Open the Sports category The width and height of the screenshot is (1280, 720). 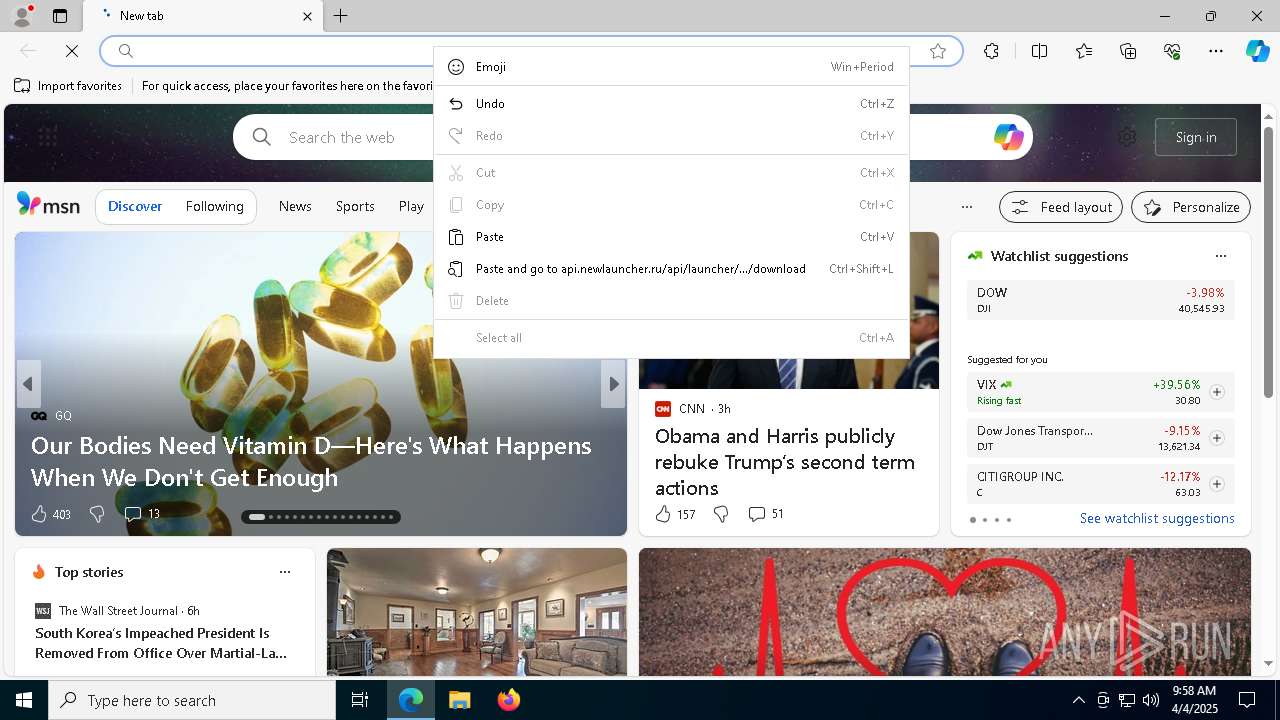[x=355, y=206]
